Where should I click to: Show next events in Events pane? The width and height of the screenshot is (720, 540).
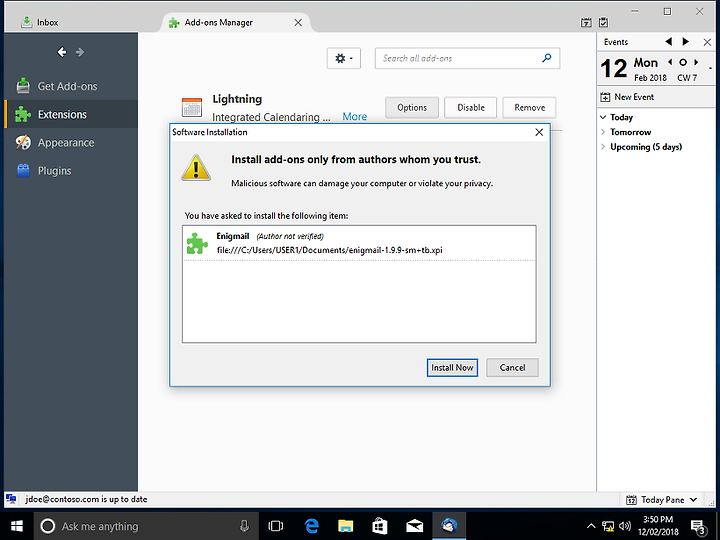pyautogui.click(x=686, y=42)
